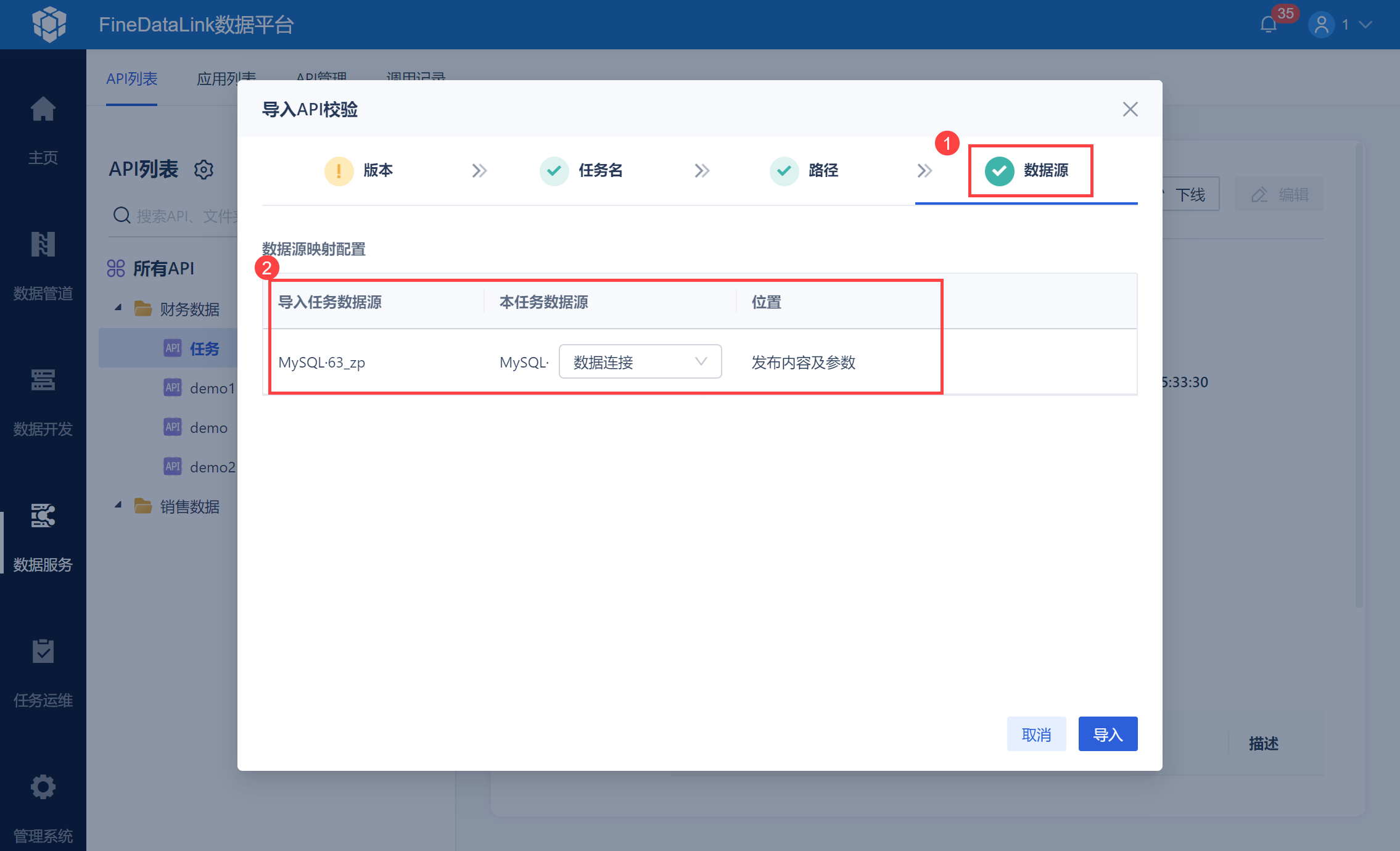Collapse the 财务数据 folder
This screenshot has height=851, width=1400.
pos(118,308)
